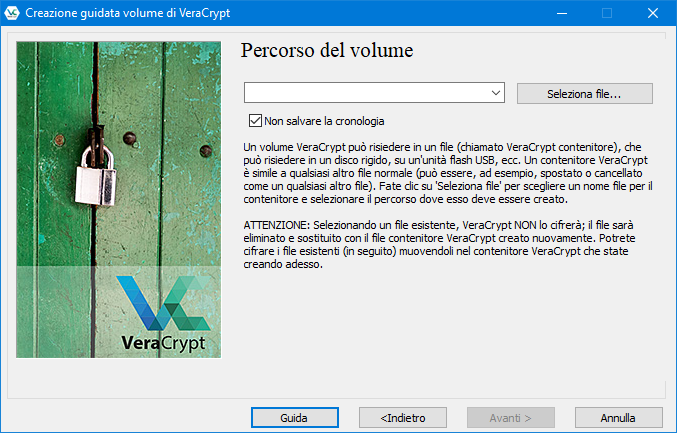Click the disabled 'Avanti >' button
The width and height of the screenshot is (677, 433).
[511, 417]
